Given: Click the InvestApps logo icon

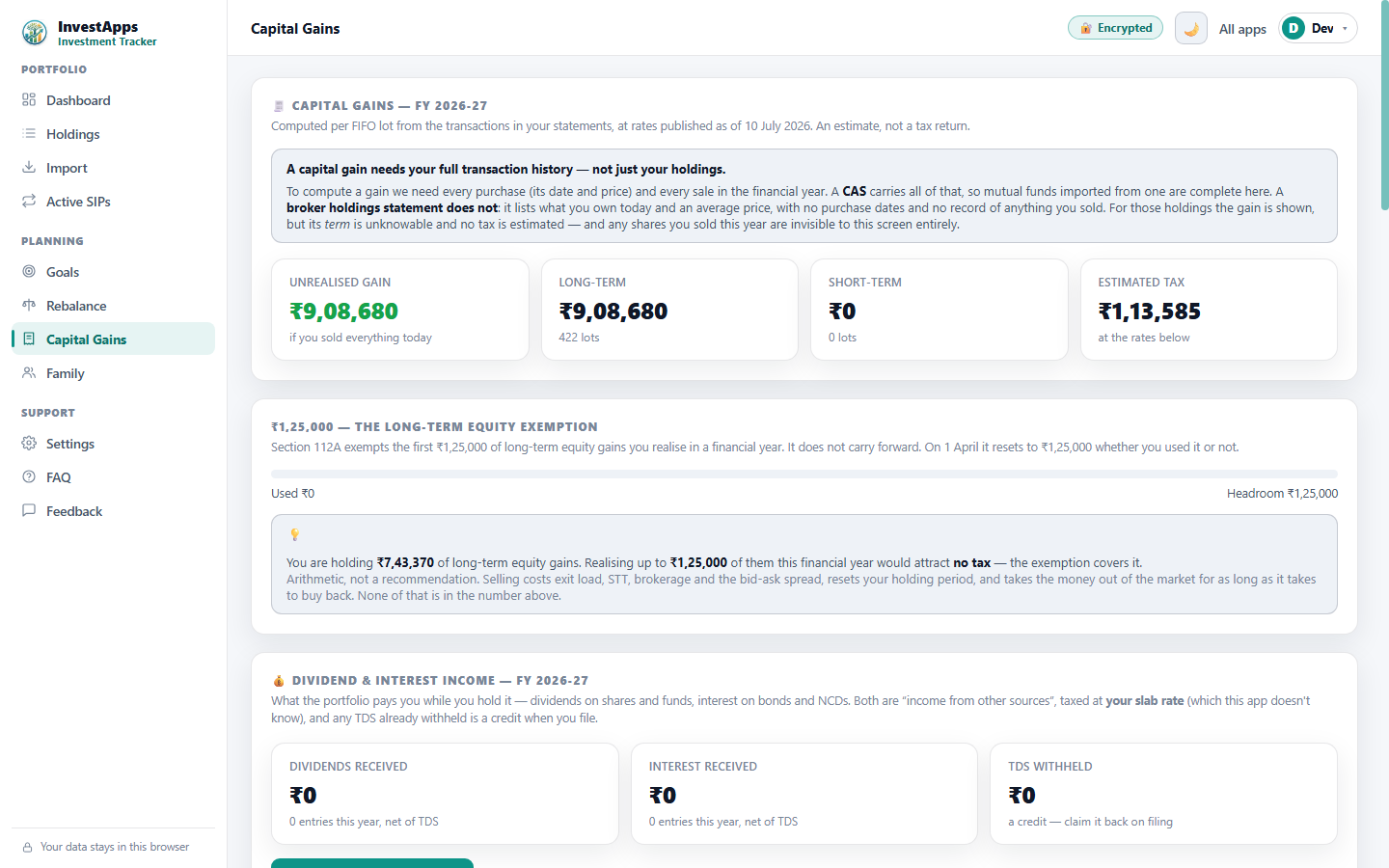Looking at the screenshot, I should click(x=35, y=33).
